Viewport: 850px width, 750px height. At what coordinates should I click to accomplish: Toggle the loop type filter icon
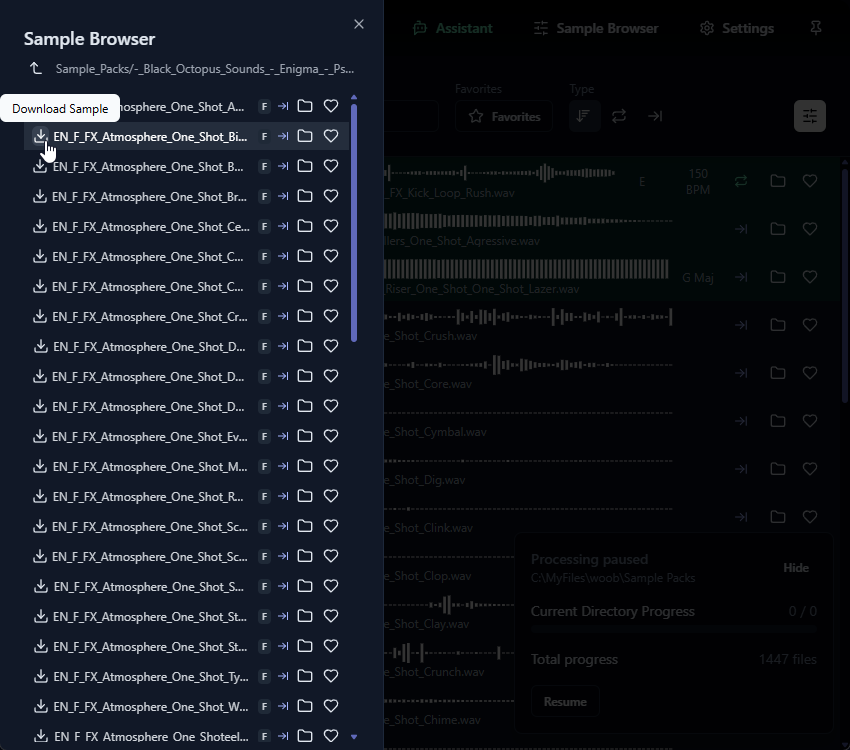click(619, 116)
